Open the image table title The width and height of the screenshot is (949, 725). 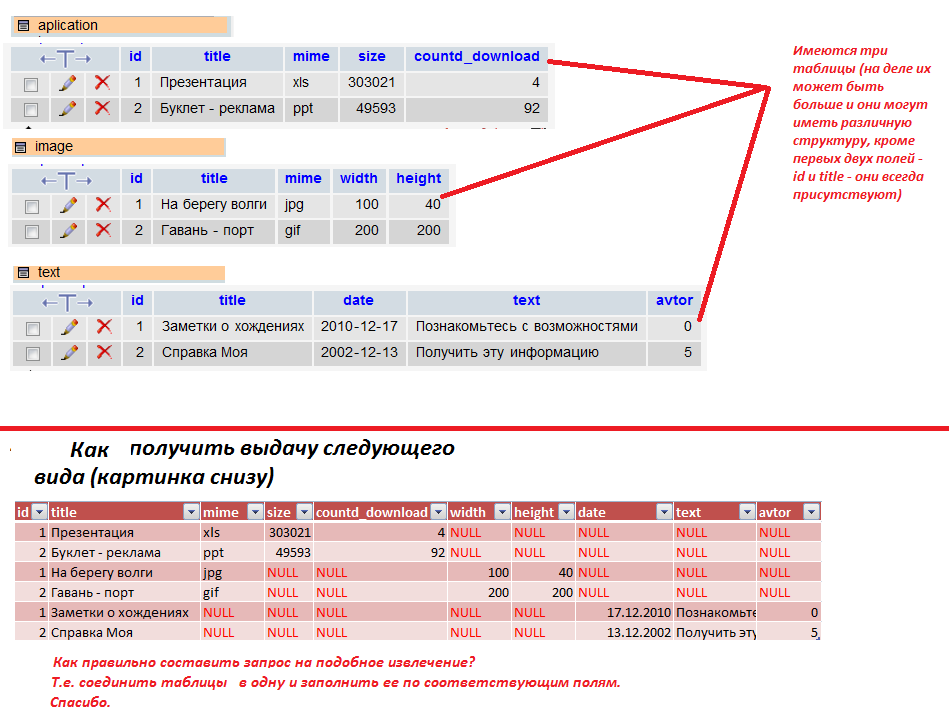pos(54,147)
